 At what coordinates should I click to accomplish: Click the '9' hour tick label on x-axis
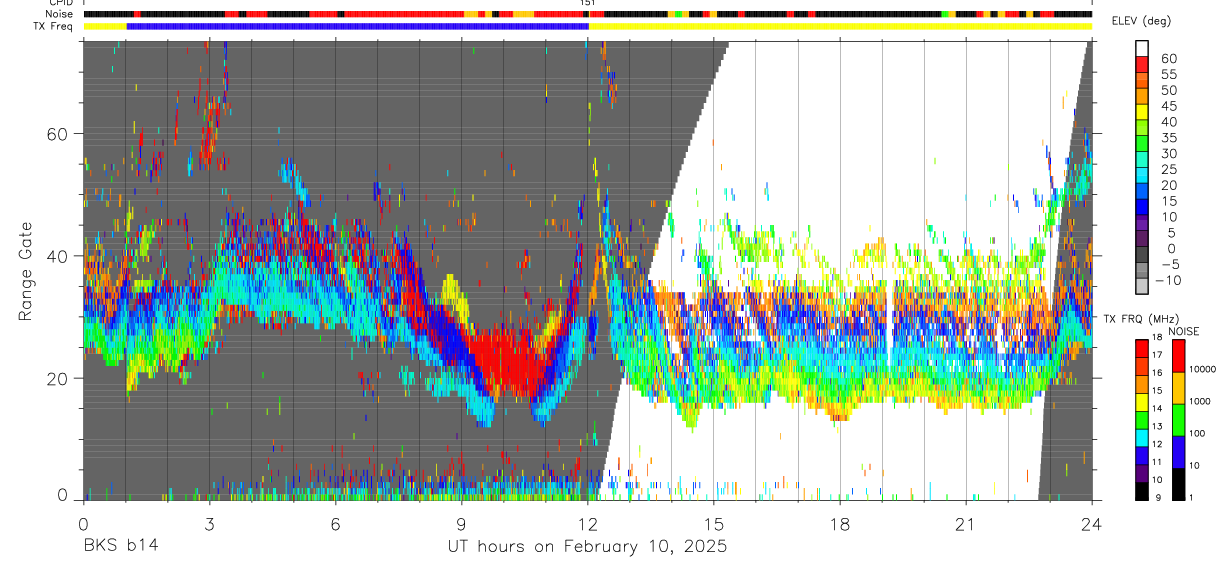[461, 523]
